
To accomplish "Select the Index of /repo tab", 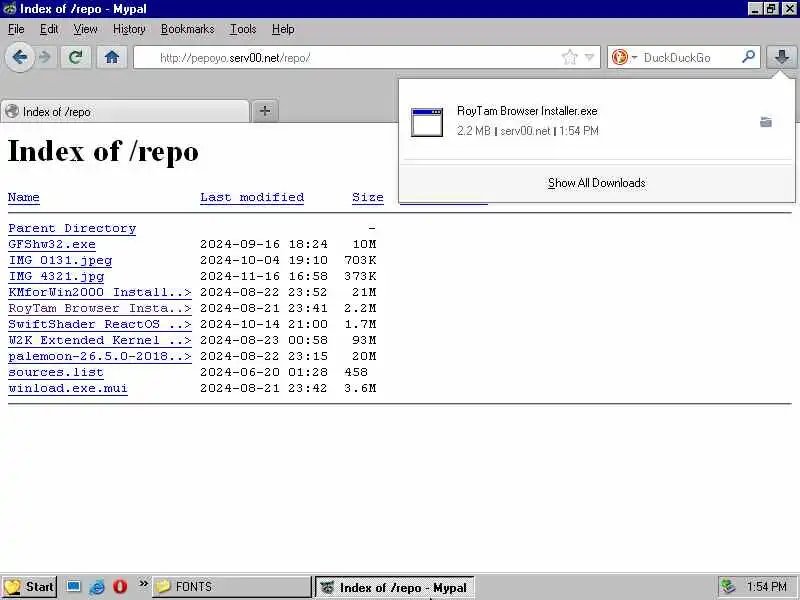I will (125, 111).
